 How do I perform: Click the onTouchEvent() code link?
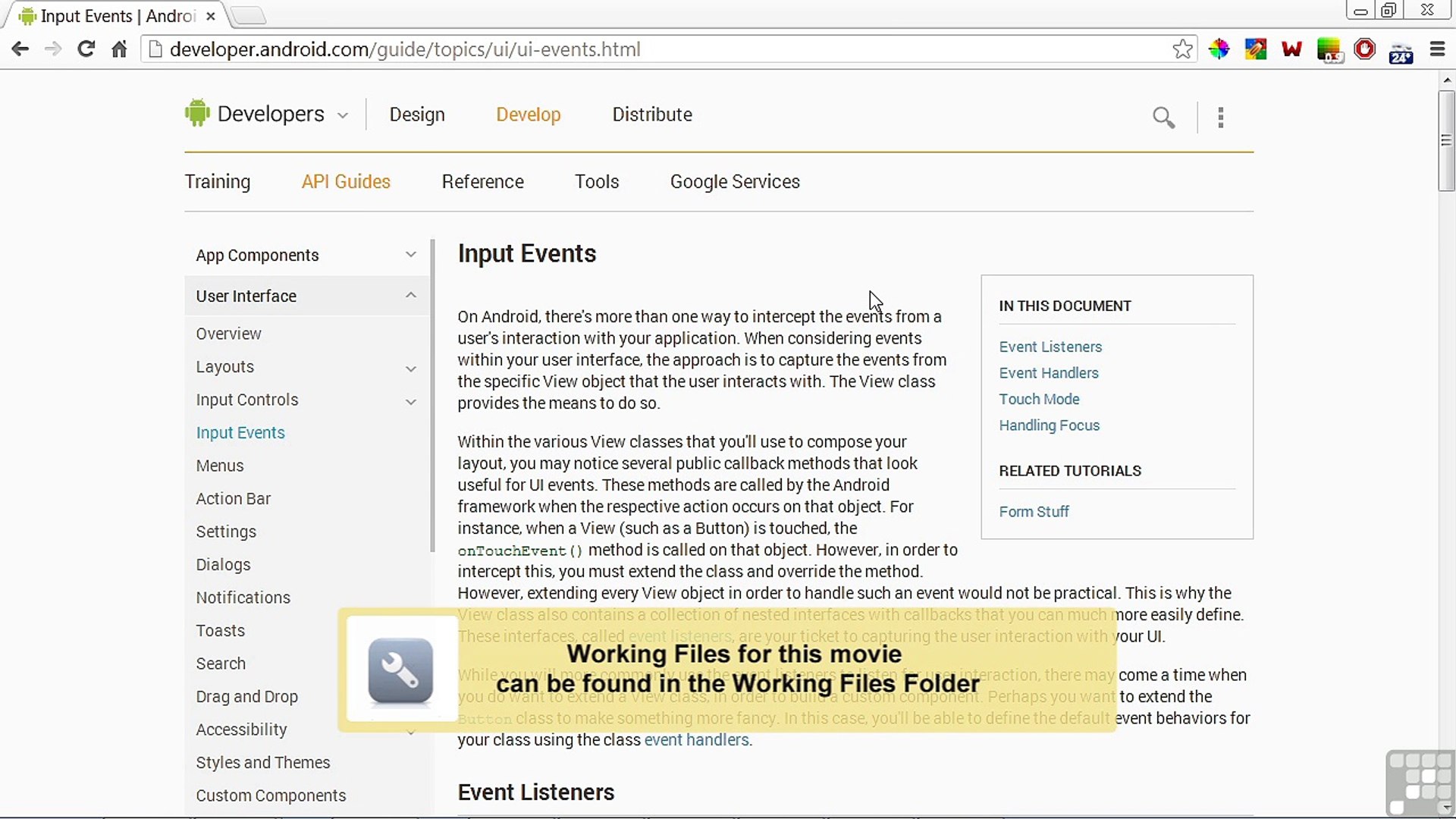[519, 551]
